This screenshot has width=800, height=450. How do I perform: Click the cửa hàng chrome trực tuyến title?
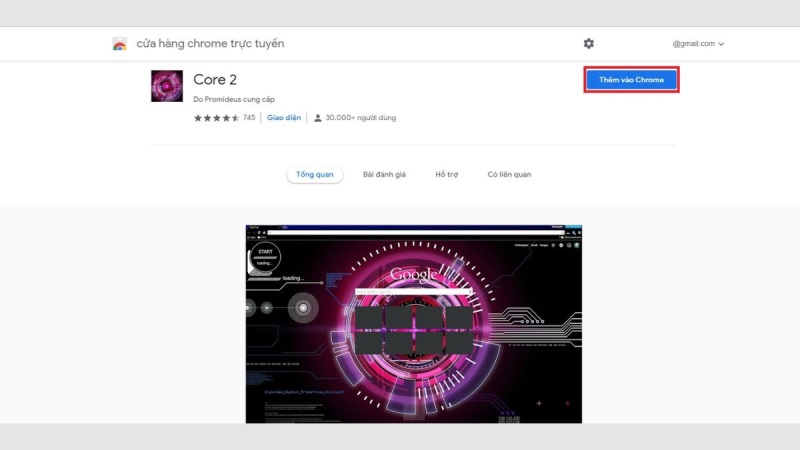pyautogui.click(x=211, y=44)
